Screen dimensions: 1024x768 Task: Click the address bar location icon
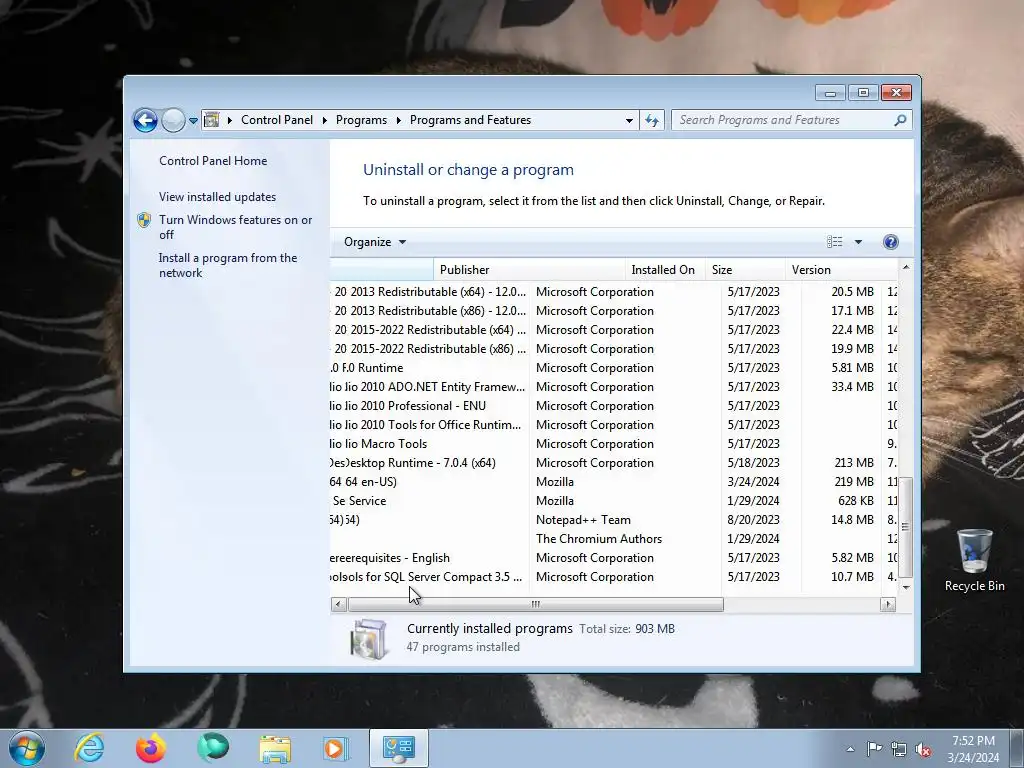(x=212, y=120)
